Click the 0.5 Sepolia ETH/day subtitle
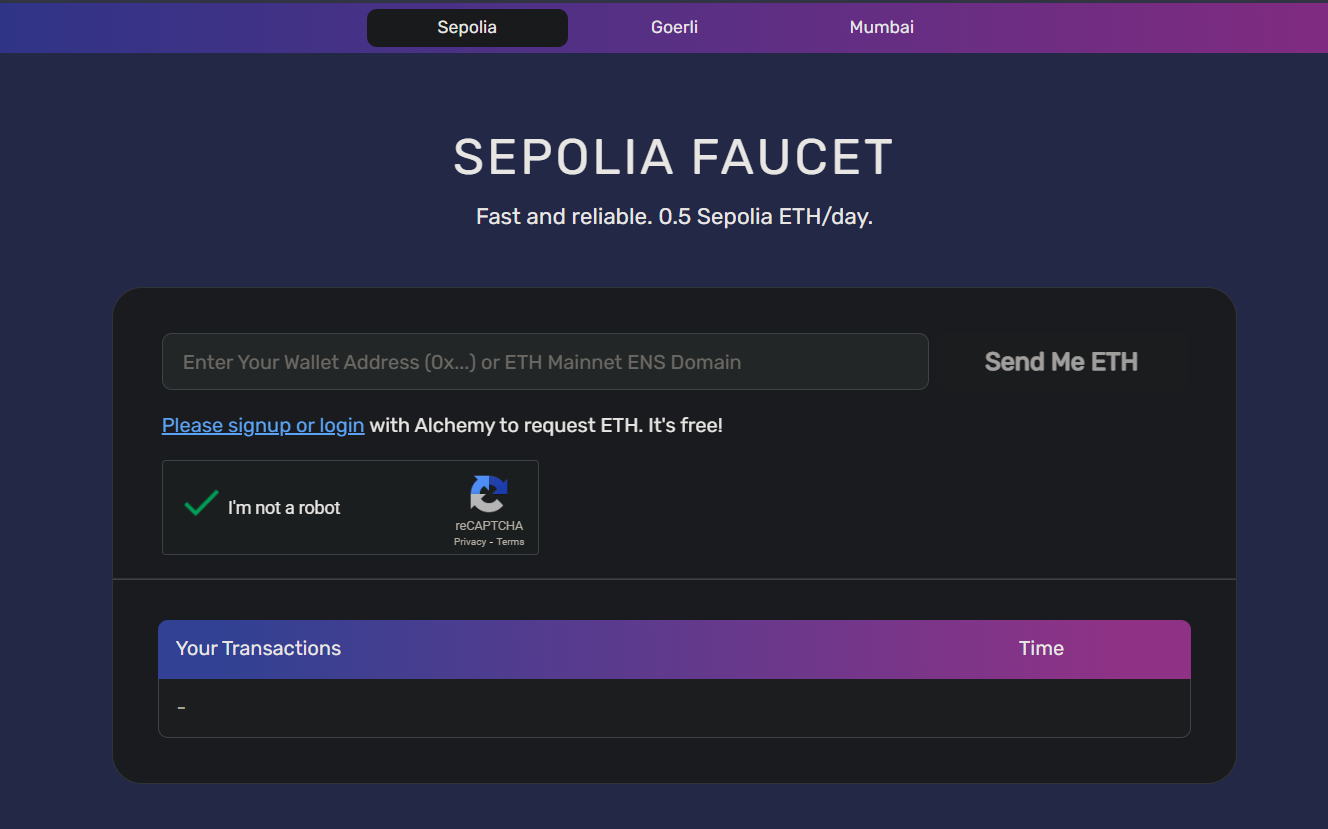The width and height of the screenshot is (1328, 829). point(675,216)
